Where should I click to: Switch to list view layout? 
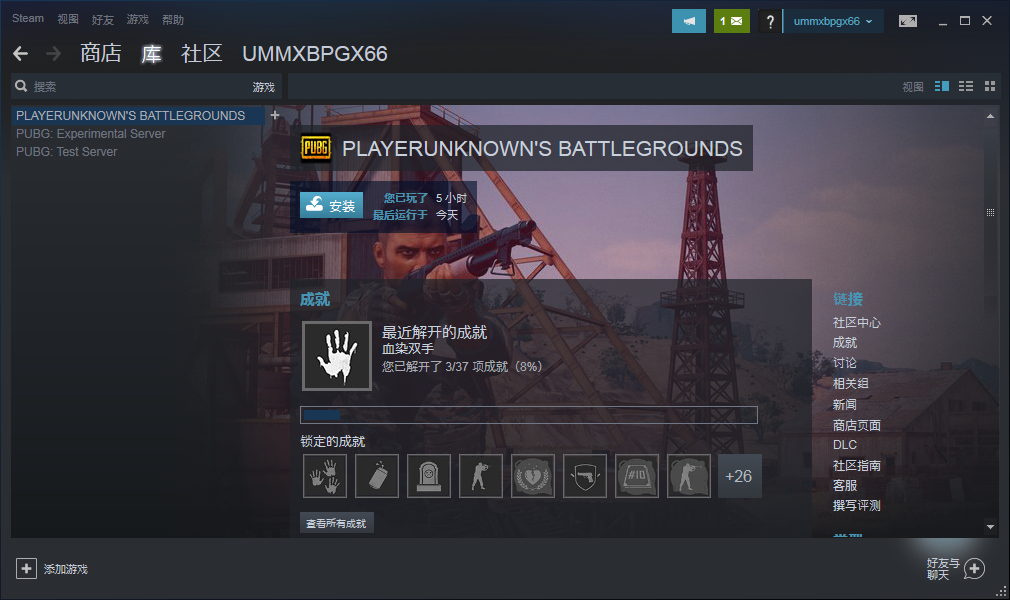(x=966, y=86)
